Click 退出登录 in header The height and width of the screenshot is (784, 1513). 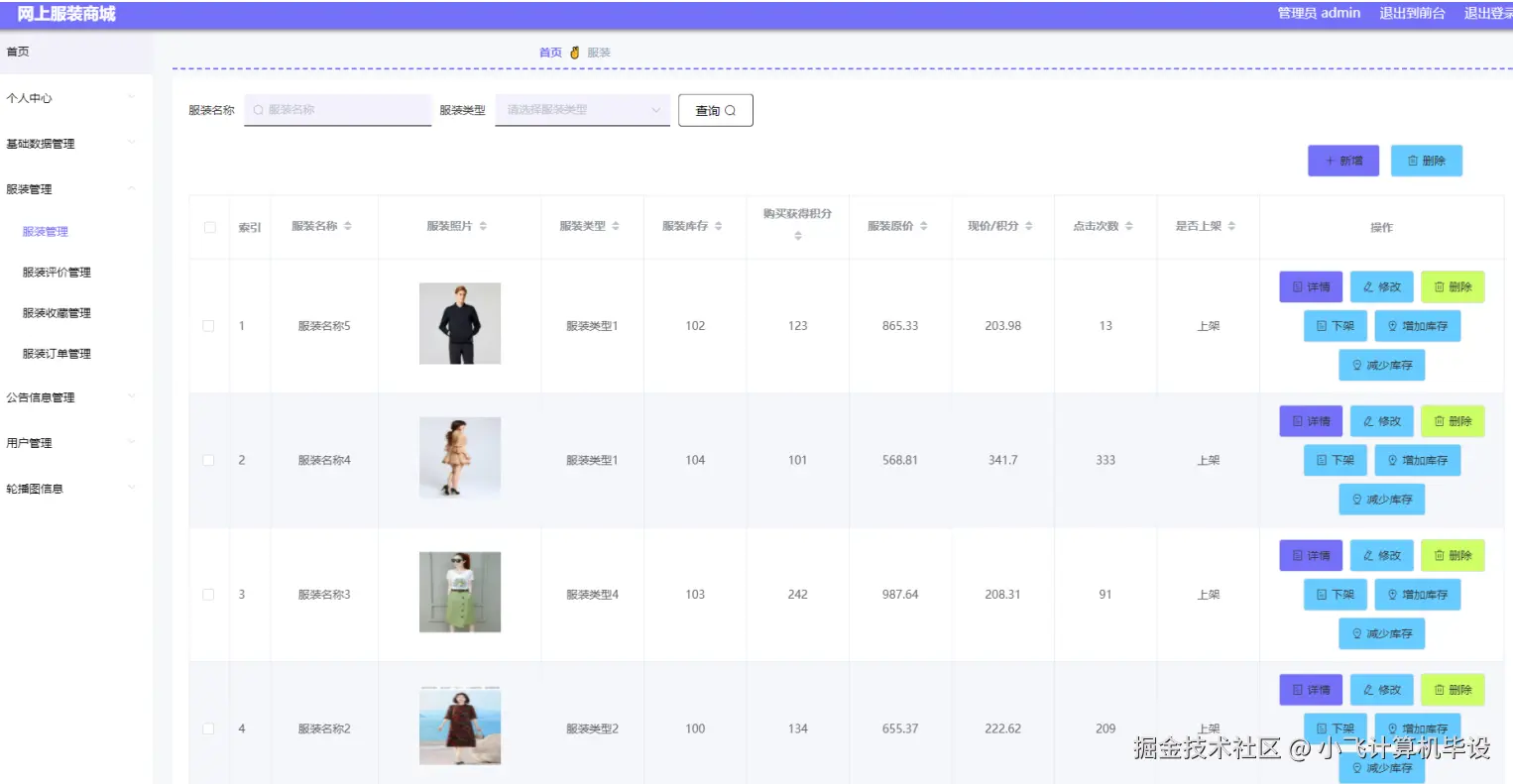coord(1488,13)
